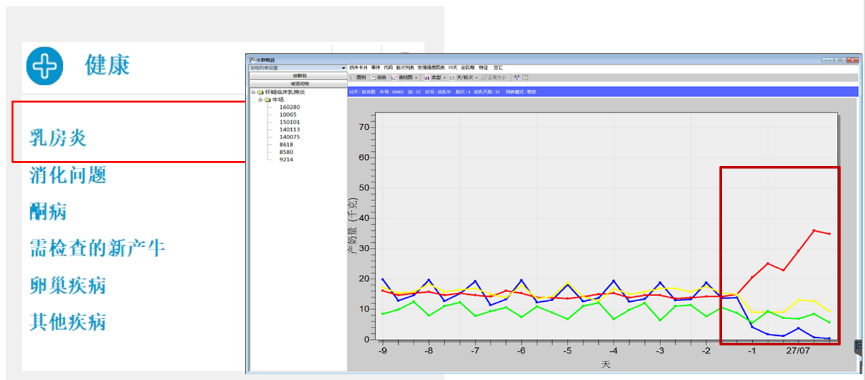Open the 天/胎次 dropdown arrow

476,78
